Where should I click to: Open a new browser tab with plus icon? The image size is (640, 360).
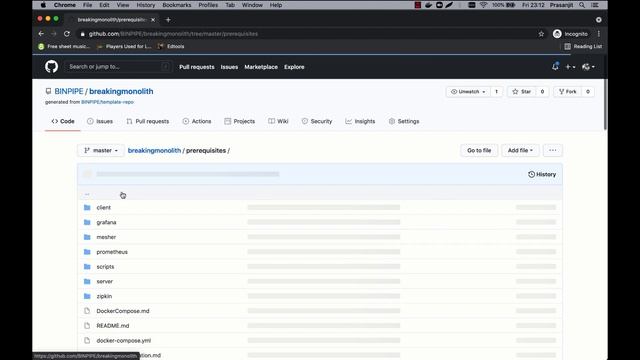[x=168, y=20]
